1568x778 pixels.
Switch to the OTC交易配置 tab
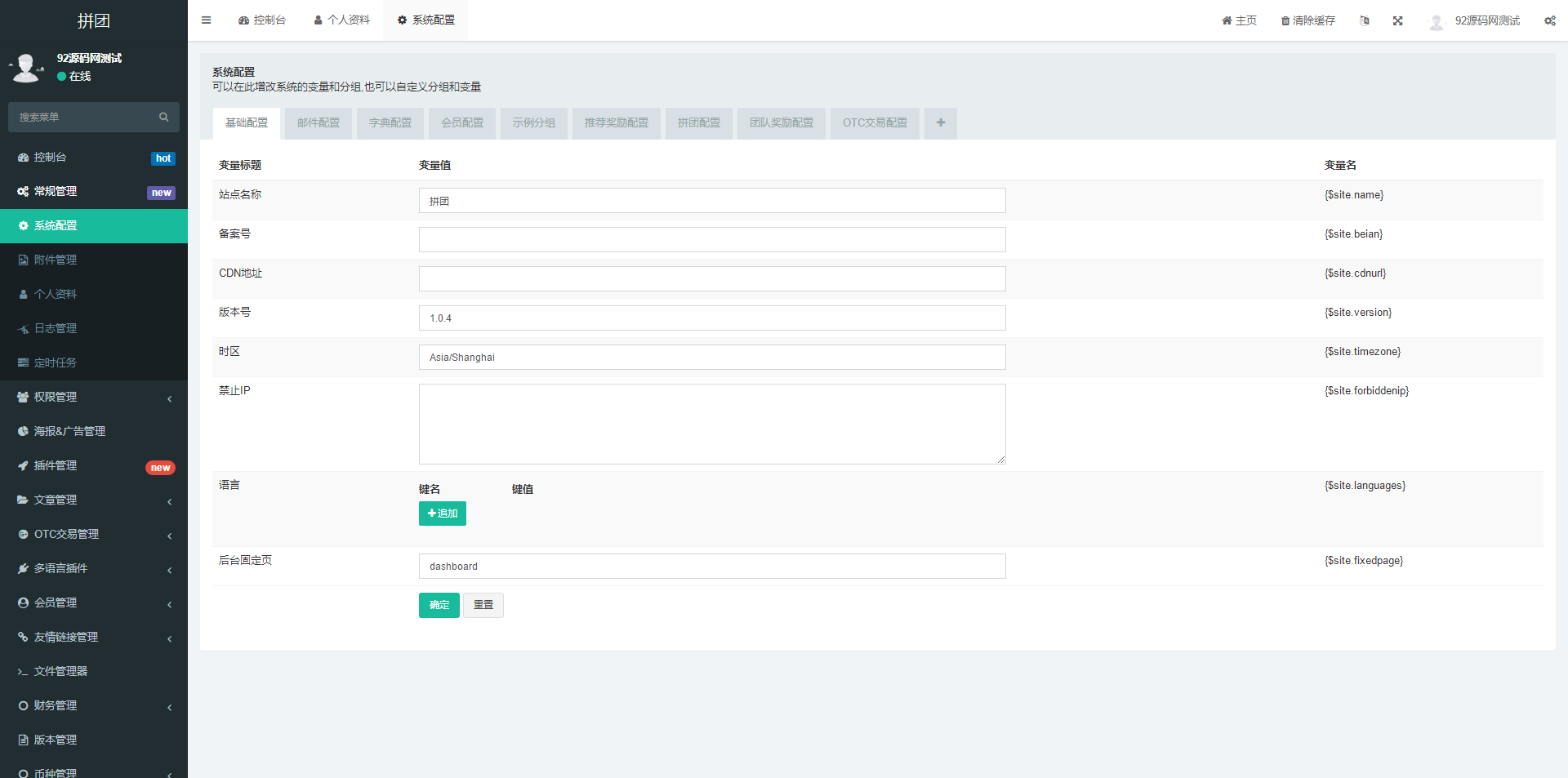click(x=875, y=123)
